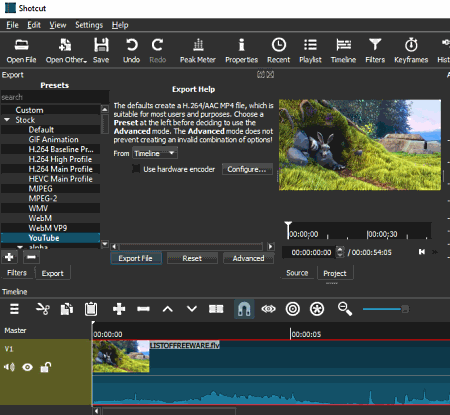Switch to the Filters tab

[17, 273]
